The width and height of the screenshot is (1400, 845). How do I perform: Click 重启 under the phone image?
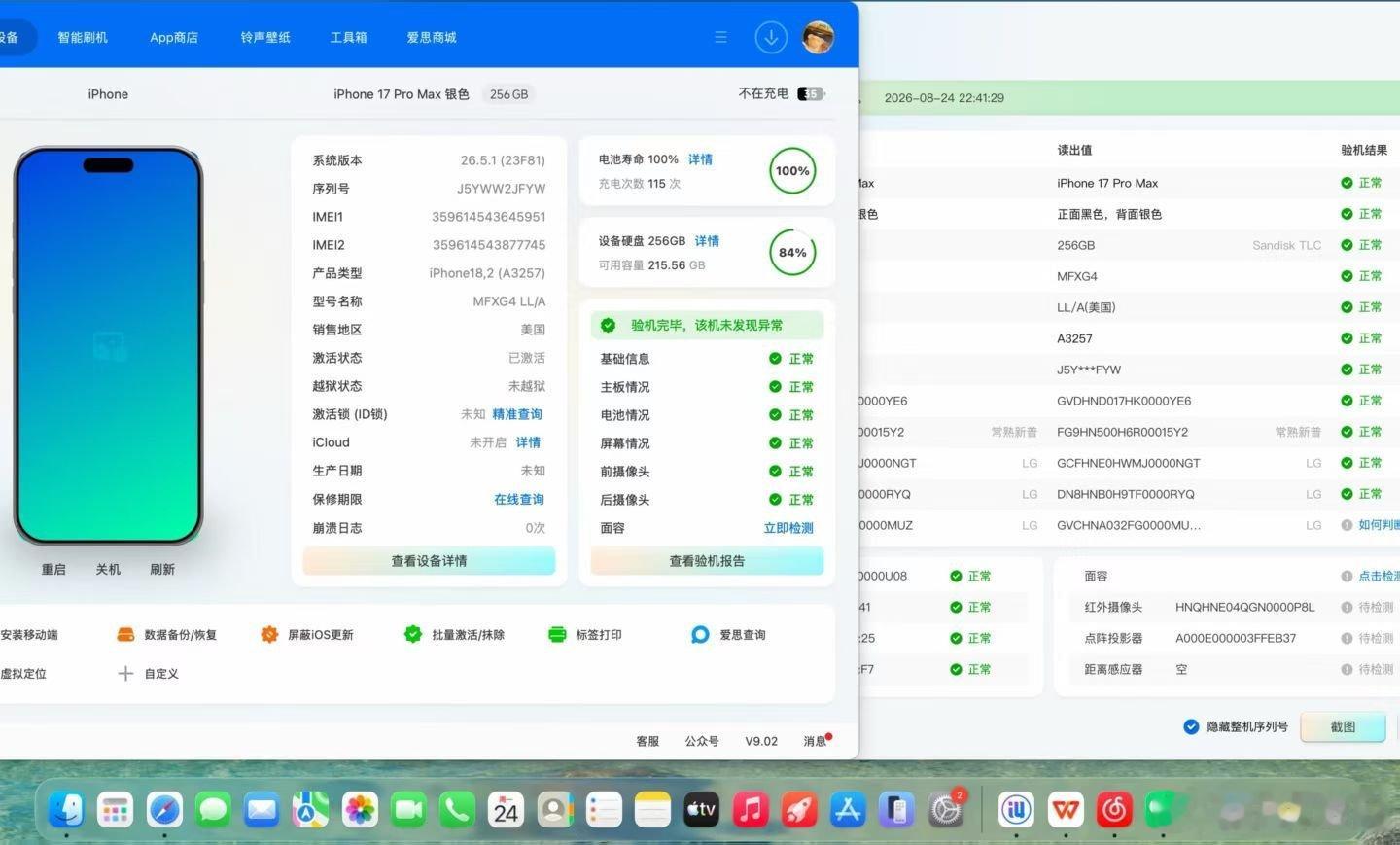(53, 570)
